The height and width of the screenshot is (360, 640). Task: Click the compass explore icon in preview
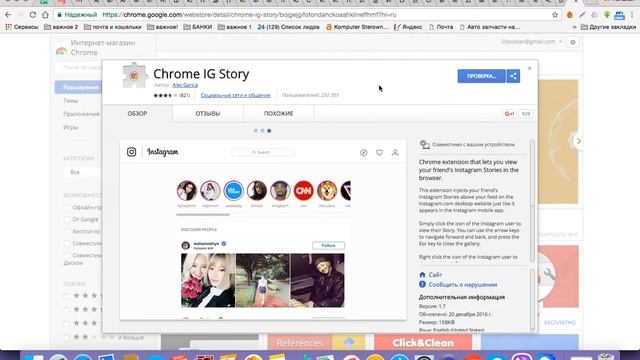point(363,153)
